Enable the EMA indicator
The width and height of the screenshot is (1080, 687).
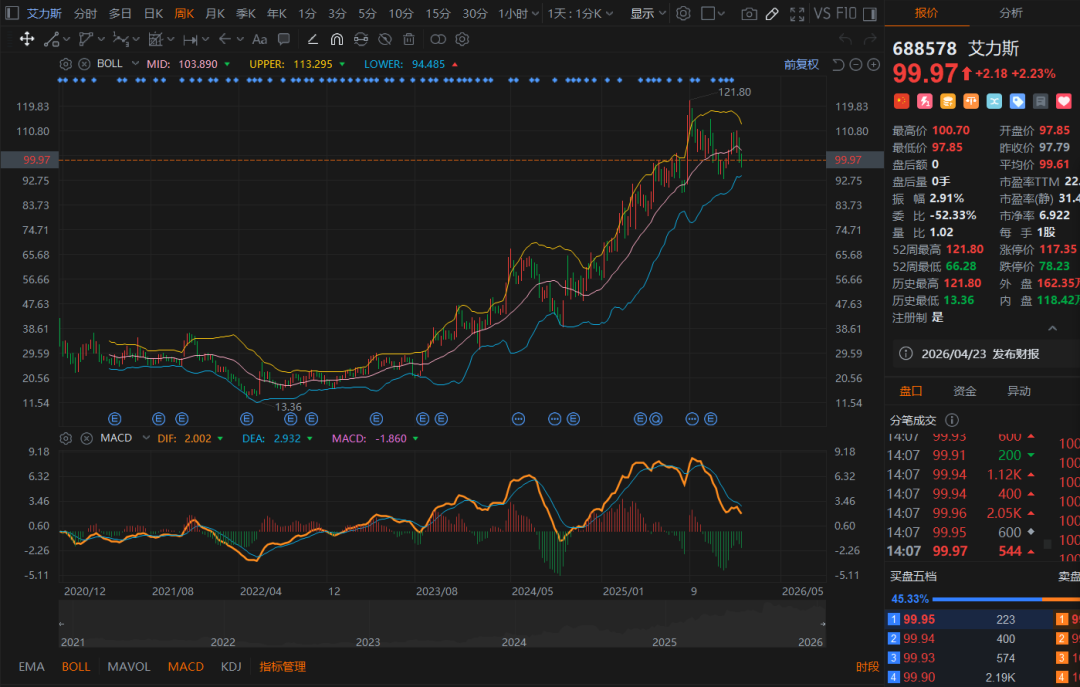(x=31, y=667)
